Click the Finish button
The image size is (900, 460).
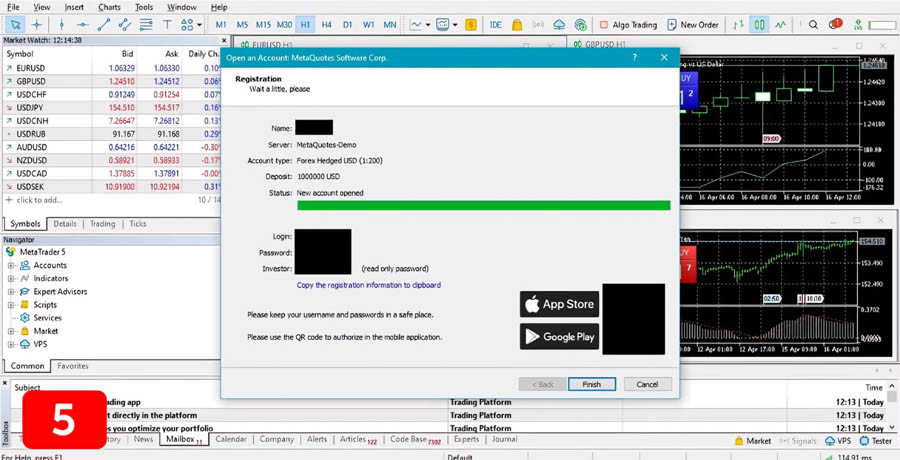592,384
